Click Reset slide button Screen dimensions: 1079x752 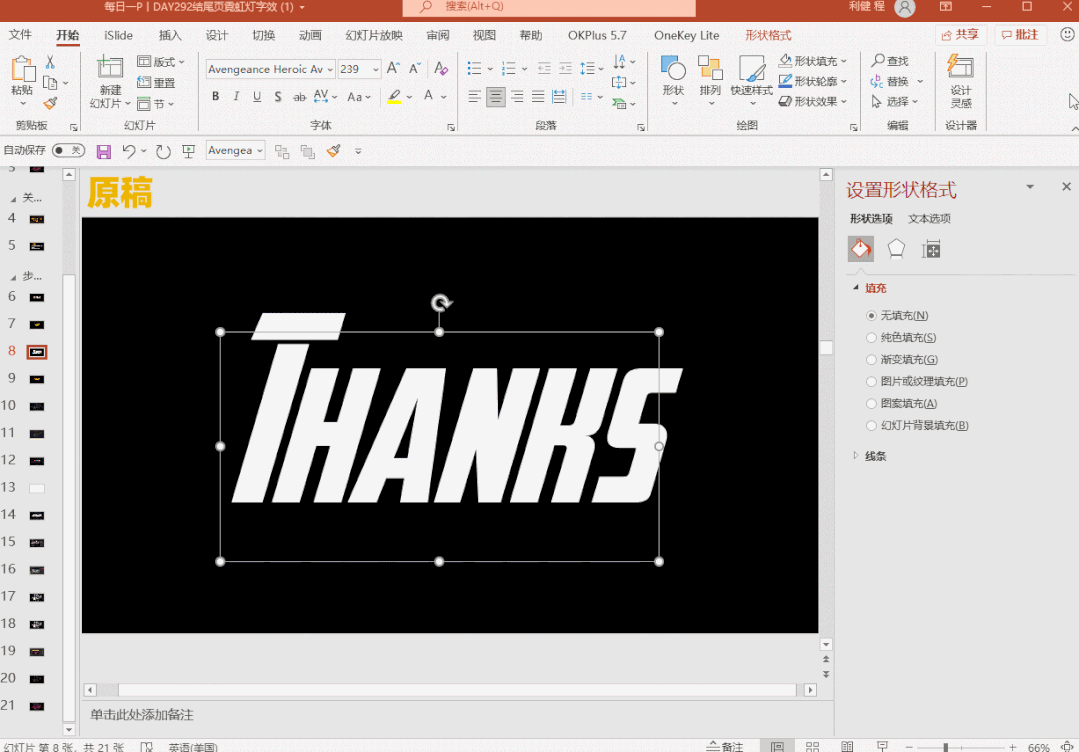tap(156, 83)
